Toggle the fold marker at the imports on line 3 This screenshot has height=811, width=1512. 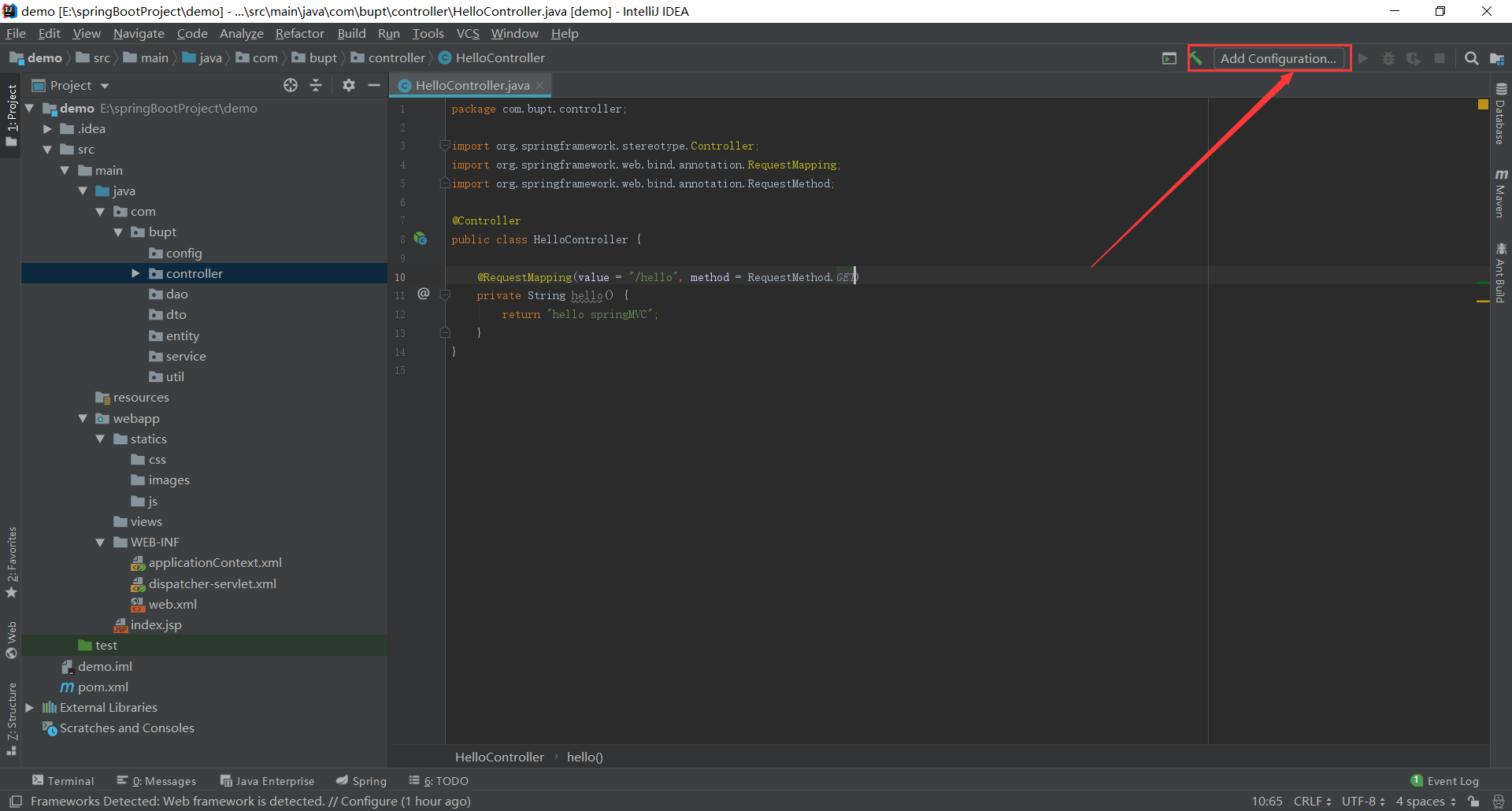[445, 146]
